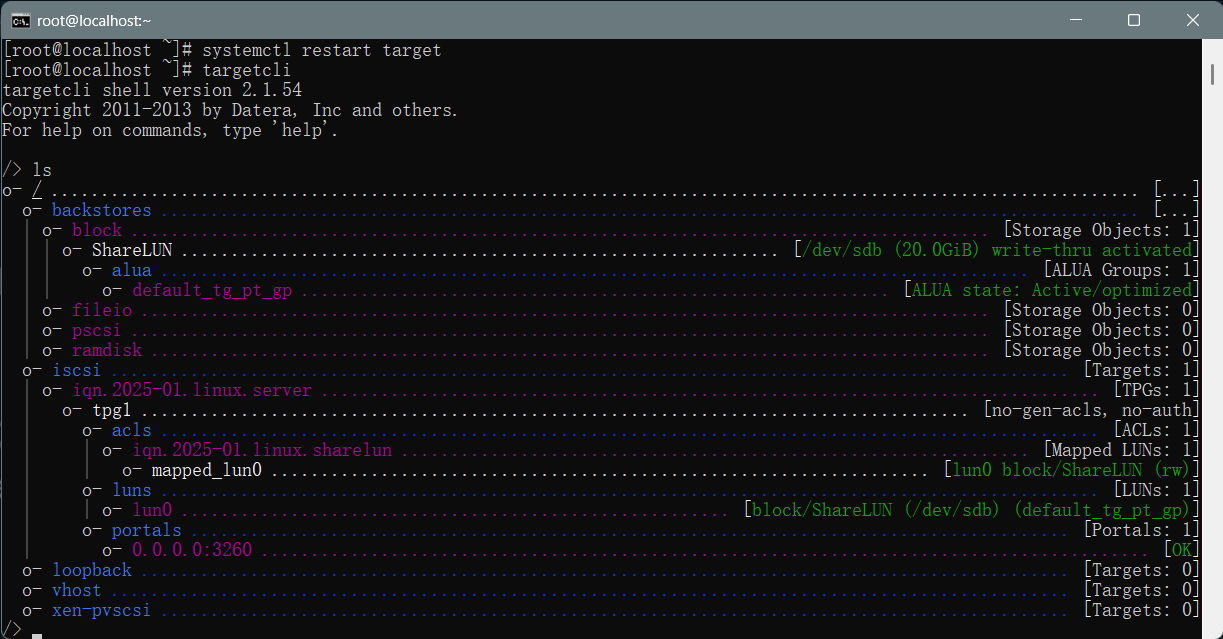Maximize the terminal window
This screenshot has width=1223, height=639.
1133,20
